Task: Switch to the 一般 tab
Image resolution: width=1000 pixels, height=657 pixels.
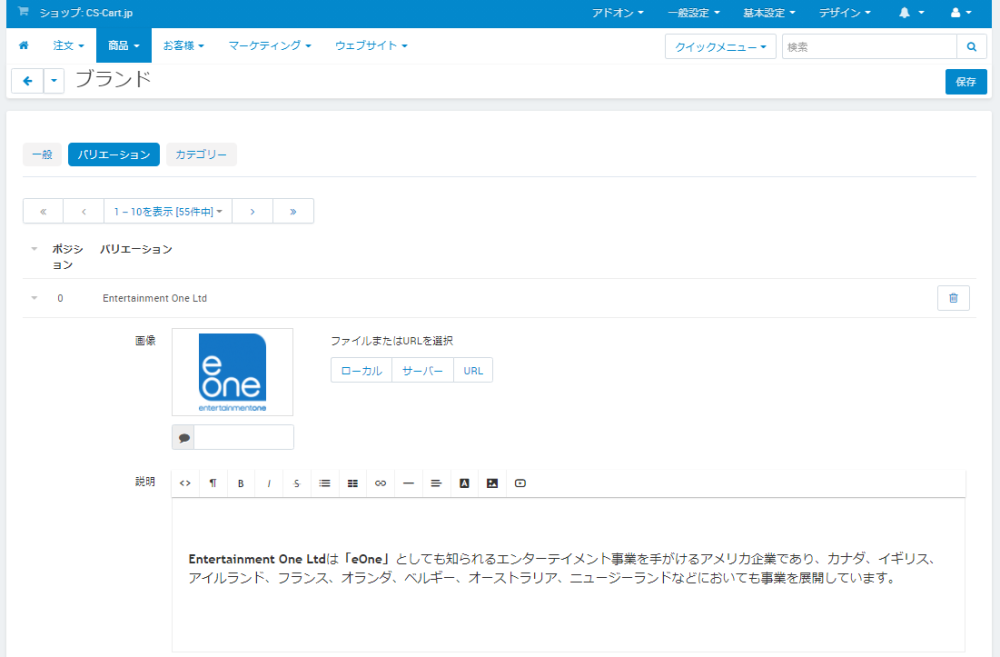Action: 42,154
